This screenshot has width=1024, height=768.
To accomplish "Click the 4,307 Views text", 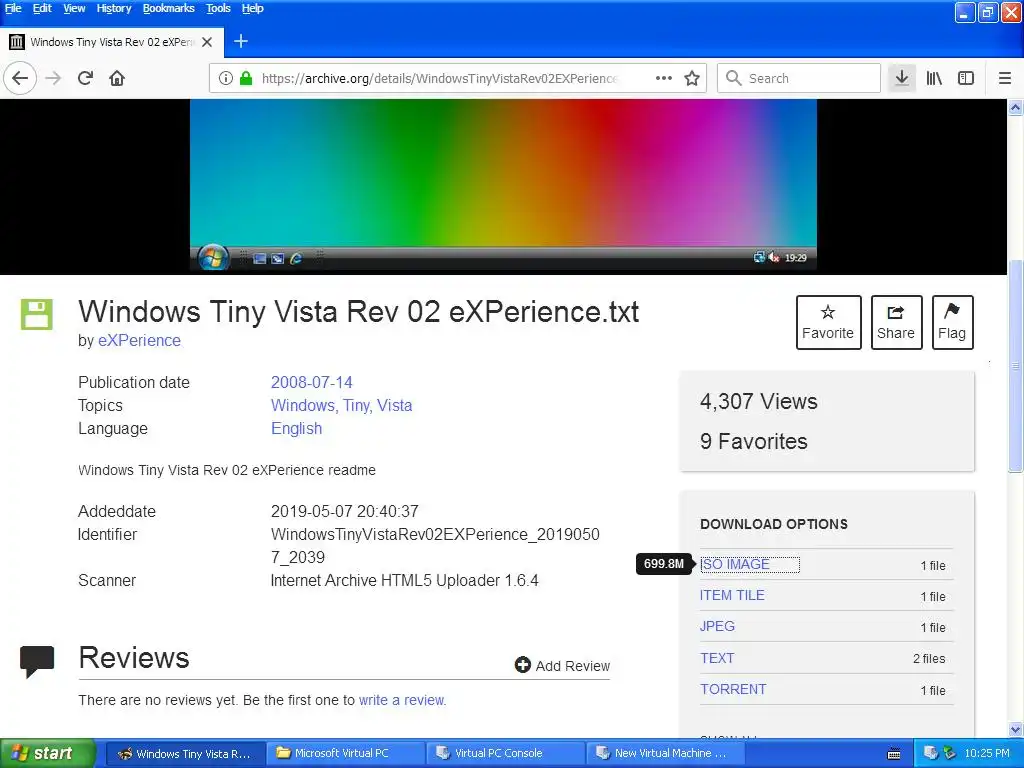I will tap(758, 402).
